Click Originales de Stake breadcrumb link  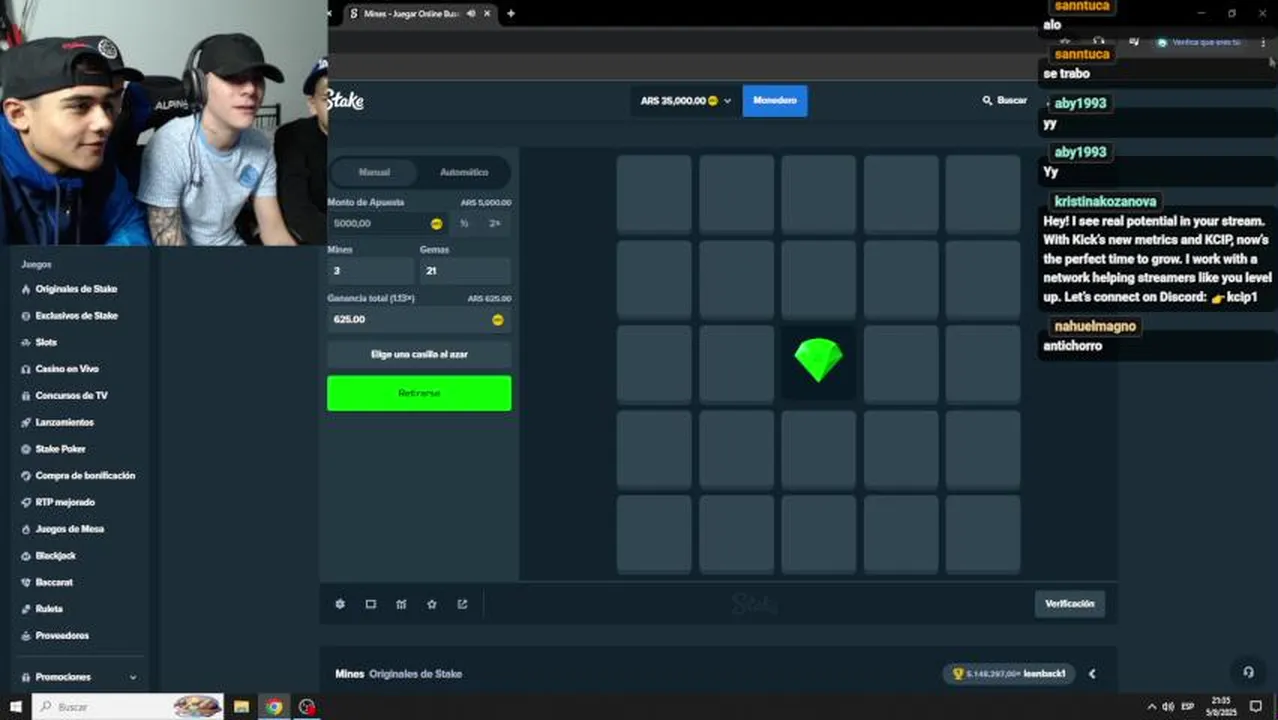(415, 674)
